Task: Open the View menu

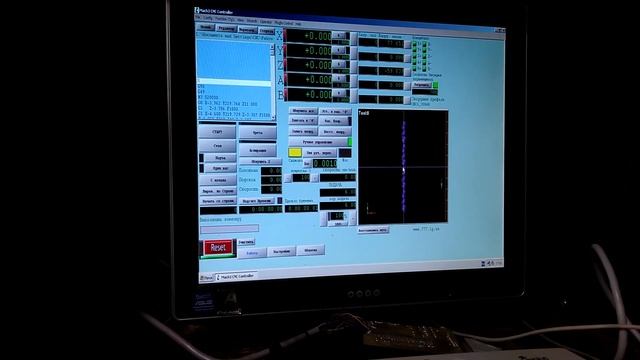Action: [x=240, y=20]
